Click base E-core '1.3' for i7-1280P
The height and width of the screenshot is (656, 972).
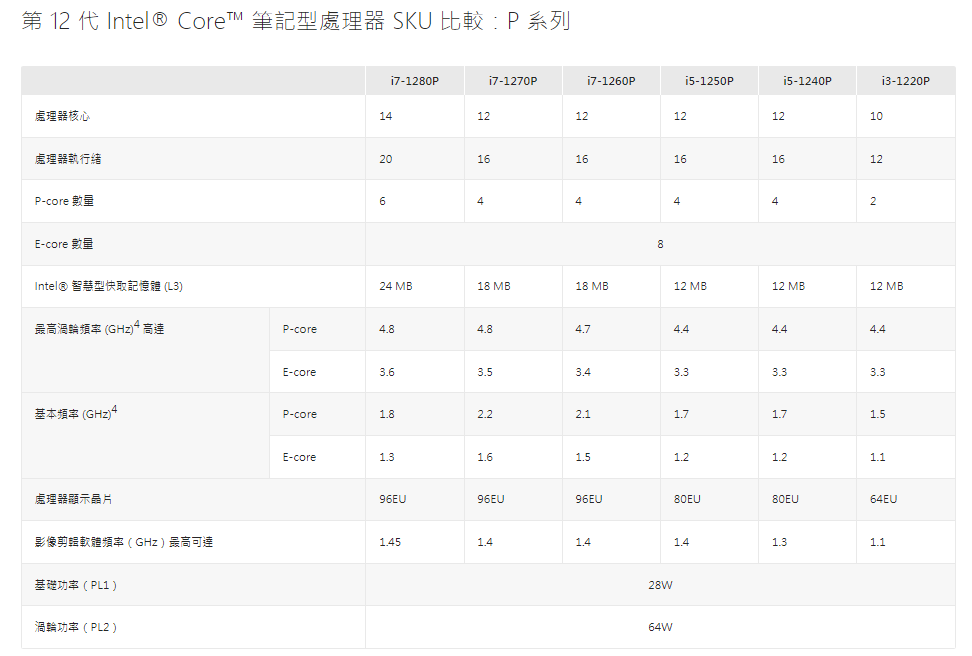click(387, 457)
